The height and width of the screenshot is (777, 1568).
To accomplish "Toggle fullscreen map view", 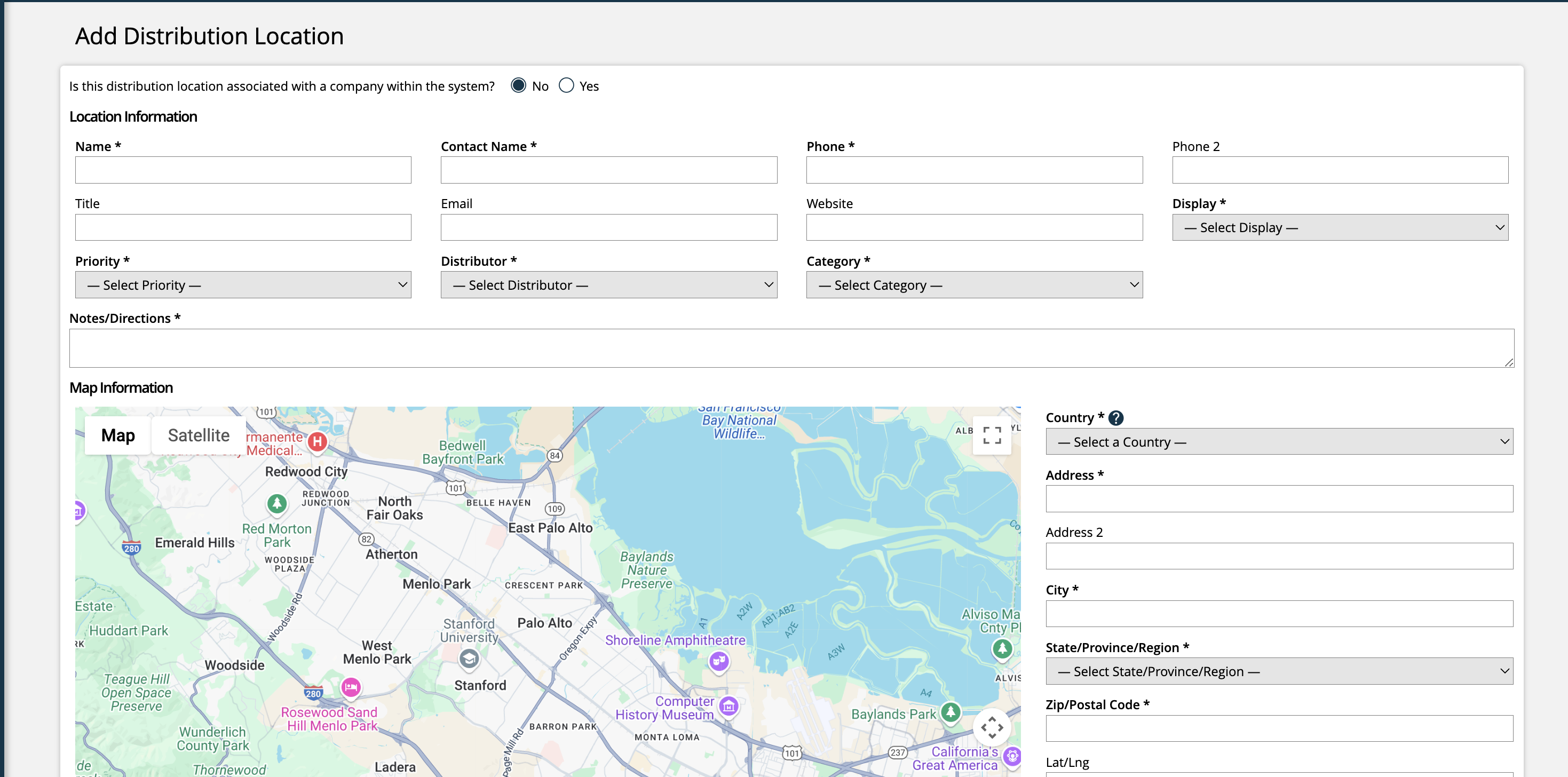I will (x=992, y=435).
